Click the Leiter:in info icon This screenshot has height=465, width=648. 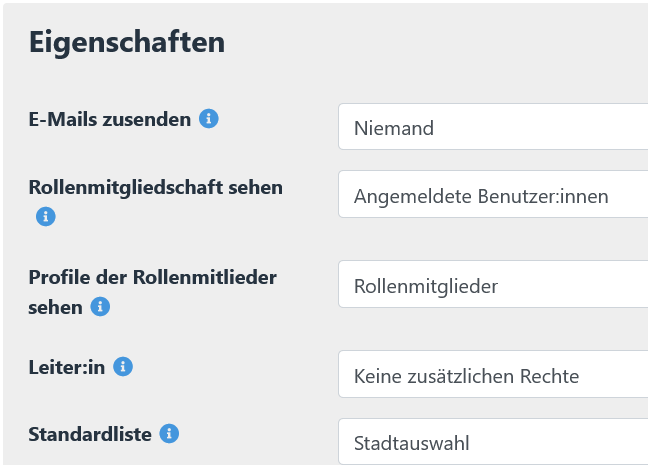(123, 367)
